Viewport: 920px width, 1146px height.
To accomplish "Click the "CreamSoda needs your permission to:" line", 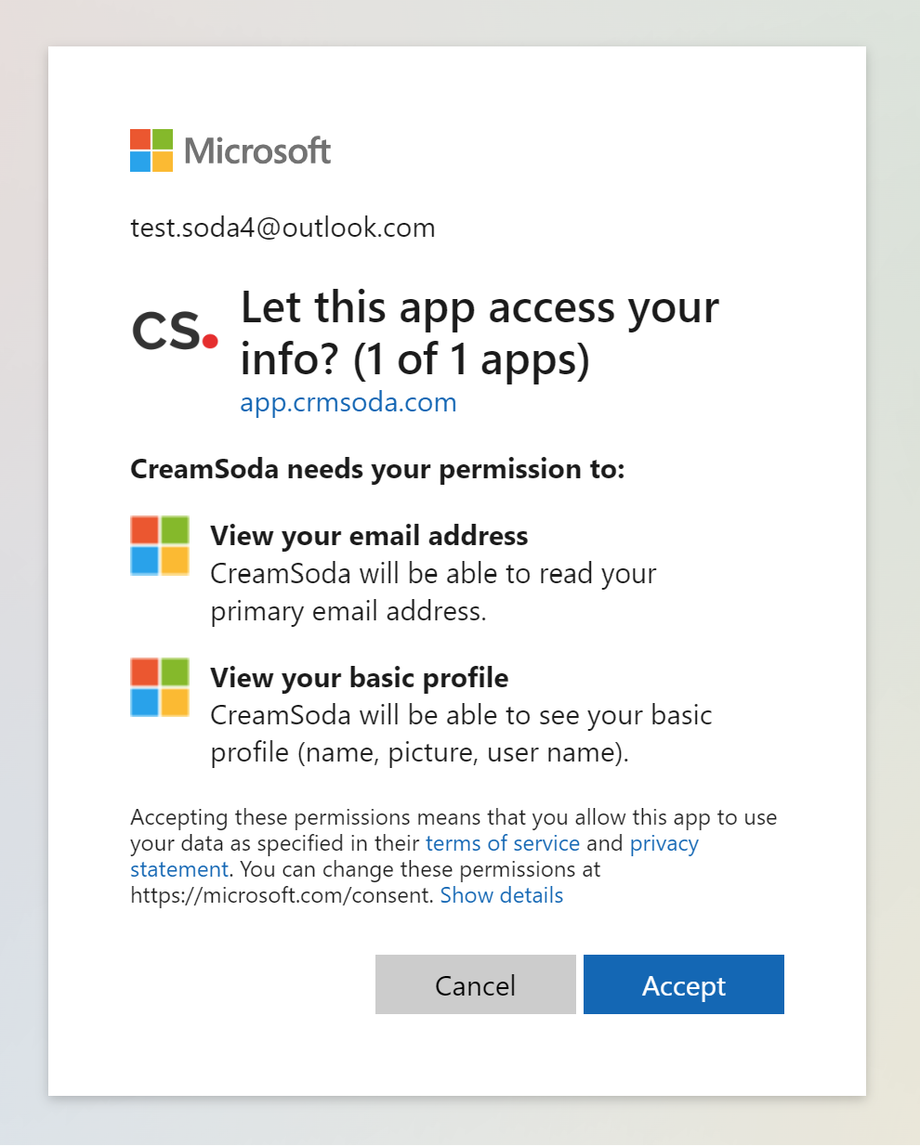I will point(377,469).
